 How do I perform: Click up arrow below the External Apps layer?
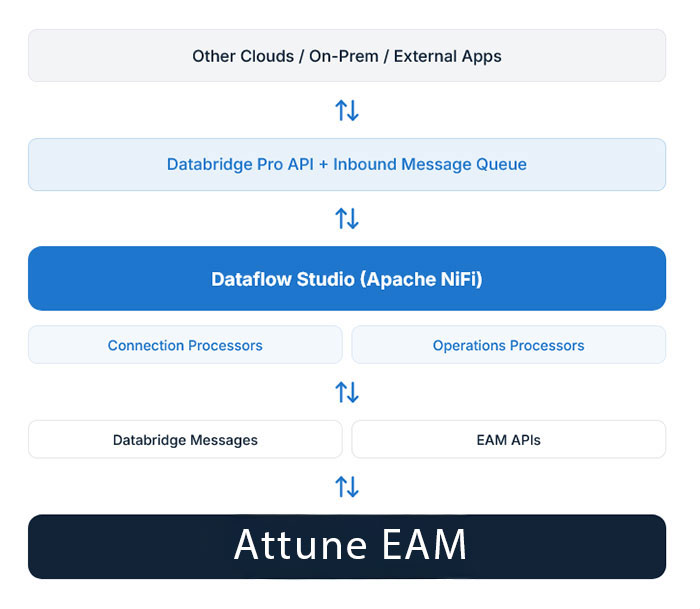coord(341,110)
